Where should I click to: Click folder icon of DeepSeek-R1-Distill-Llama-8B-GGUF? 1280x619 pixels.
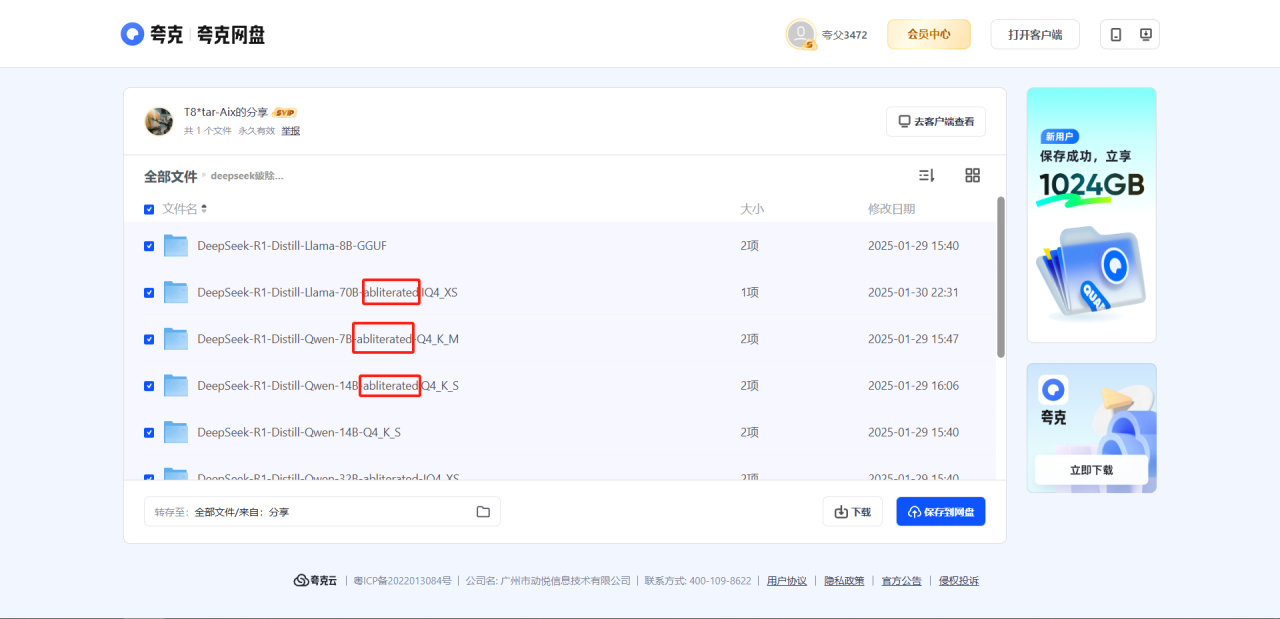(176, 245)
